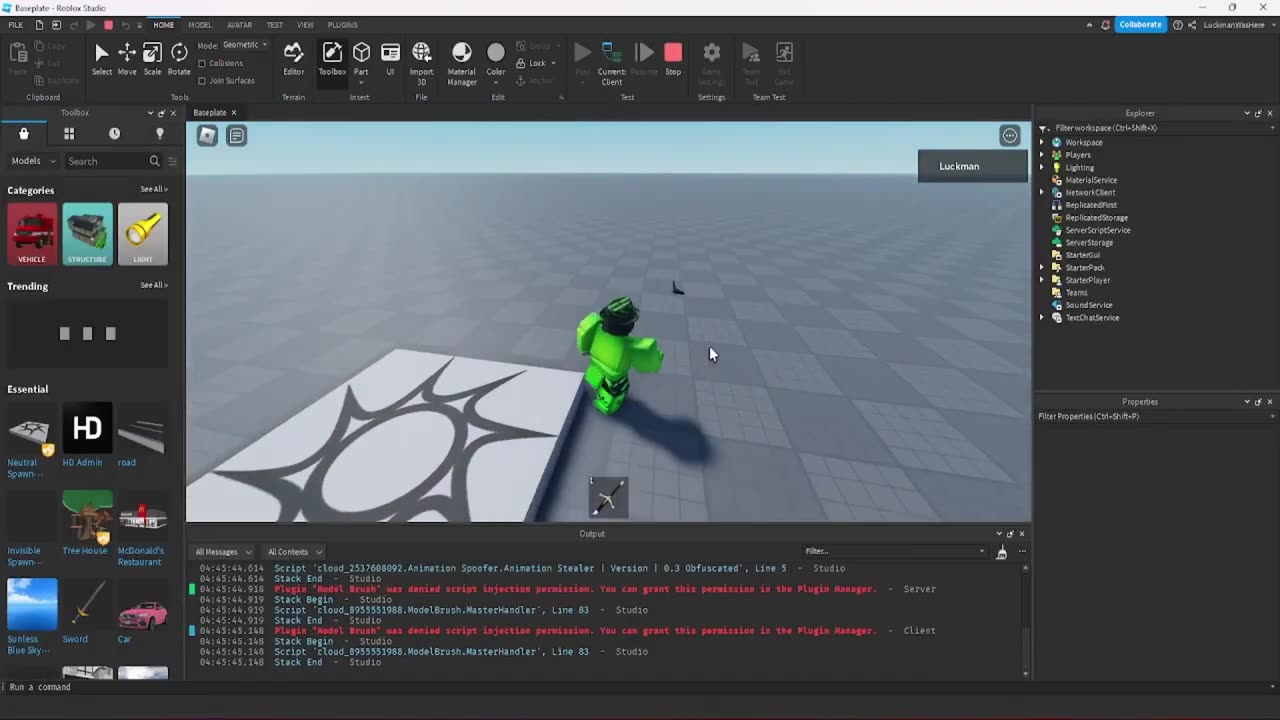Switch to the MODEL ribbon tab
Image resolution: width=1280 pixels, height=720 pixels.
(x=200, y=25)
